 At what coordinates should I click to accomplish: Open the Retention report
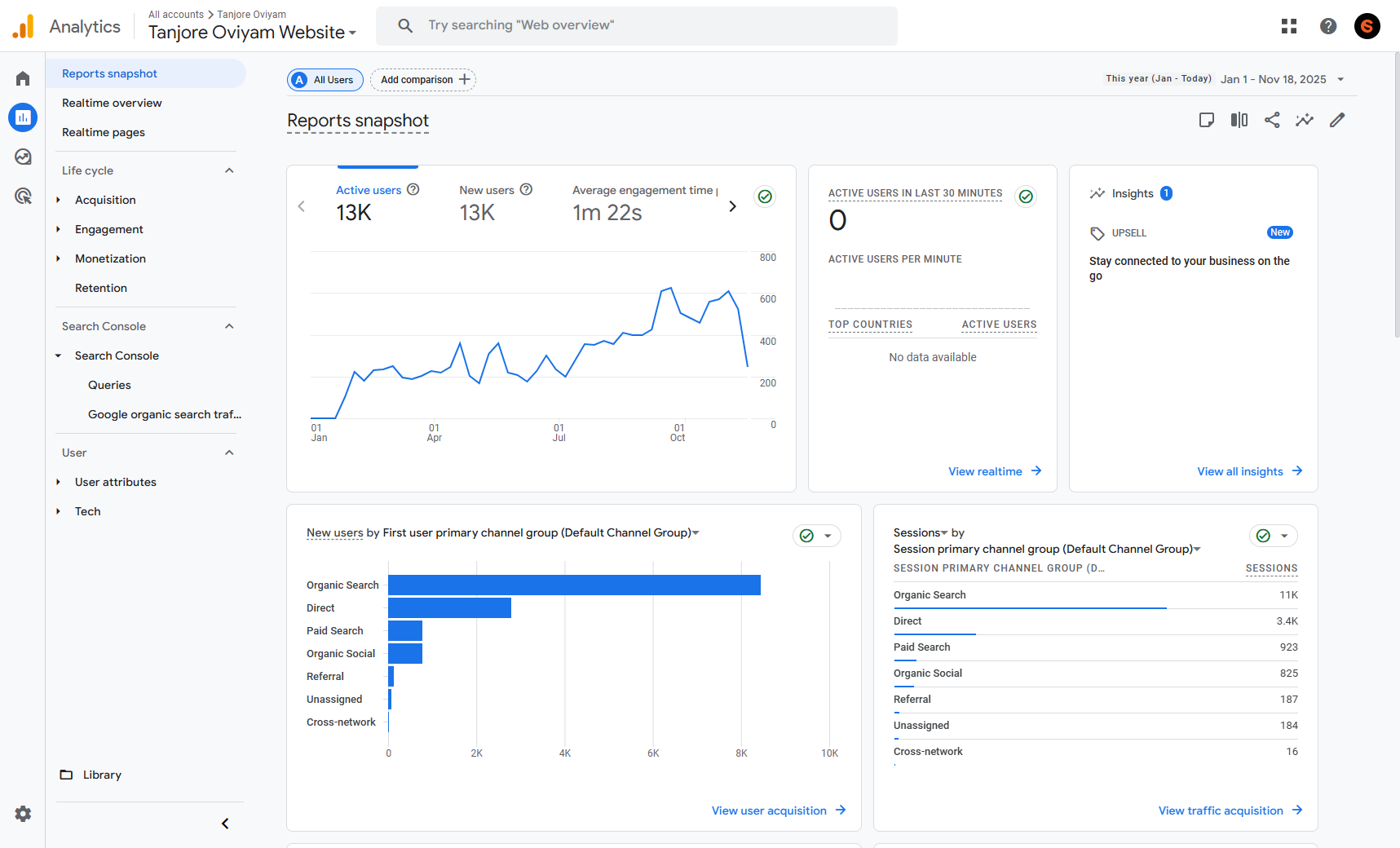coord(101,288)
